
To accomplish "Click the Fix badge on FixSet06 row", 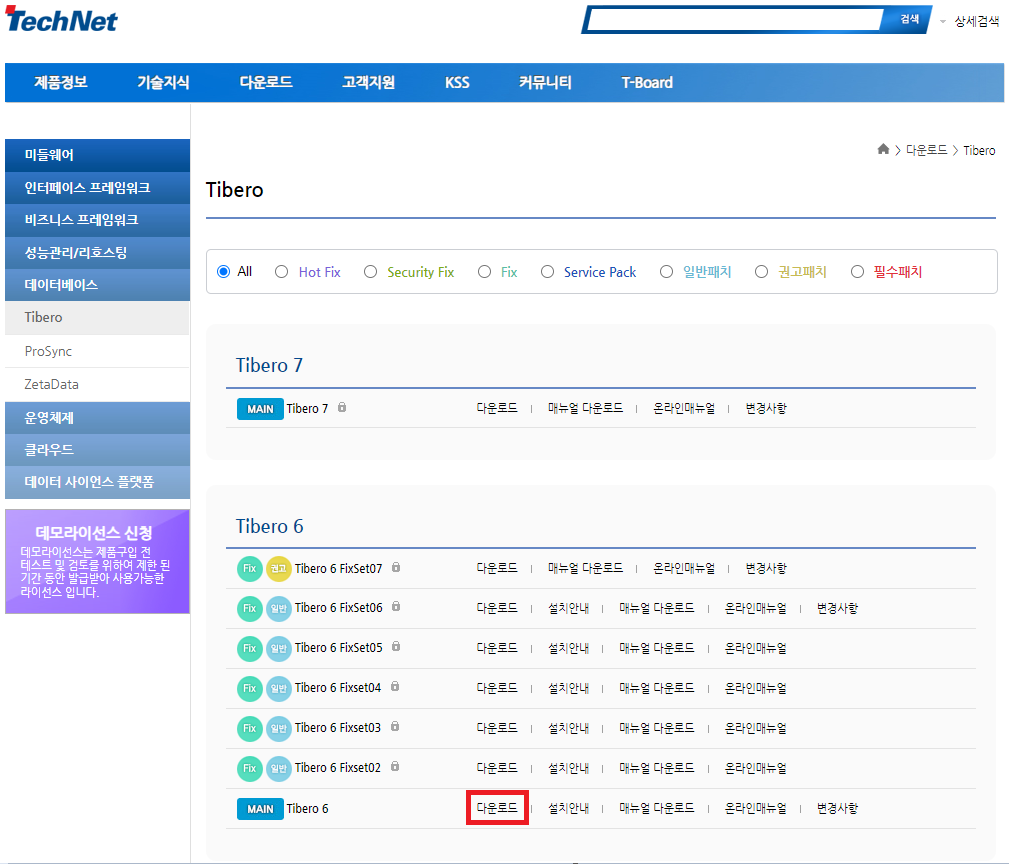I will click(250, 609).
